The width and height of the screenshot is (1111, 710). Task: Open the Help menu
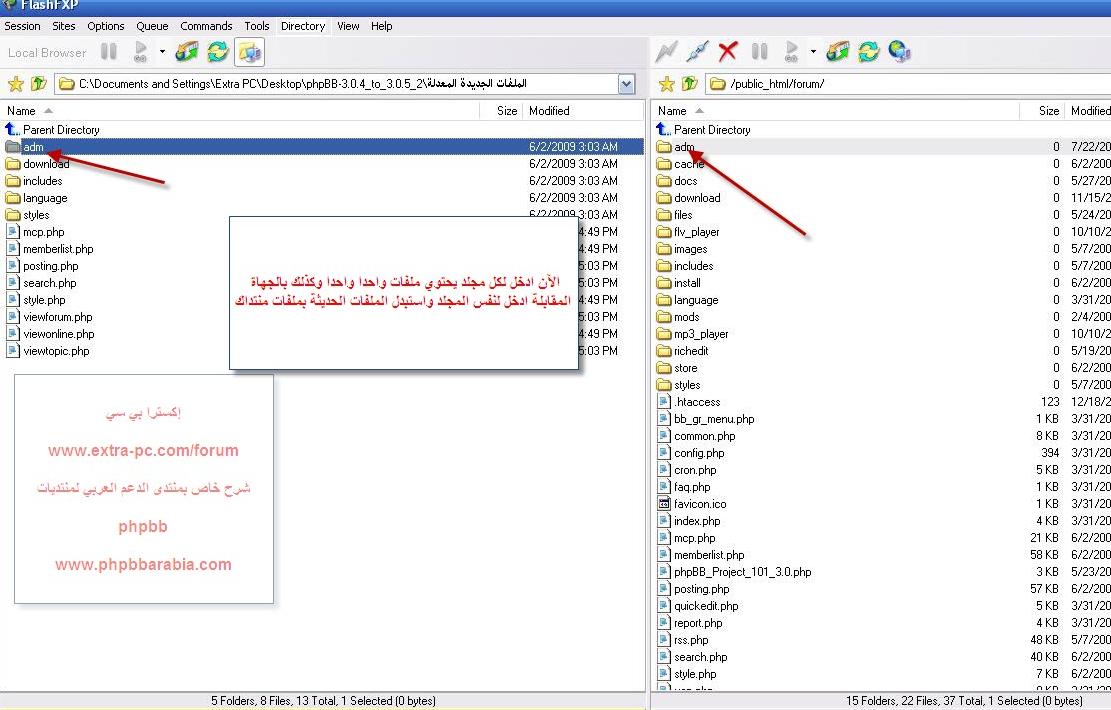point(381,26)
